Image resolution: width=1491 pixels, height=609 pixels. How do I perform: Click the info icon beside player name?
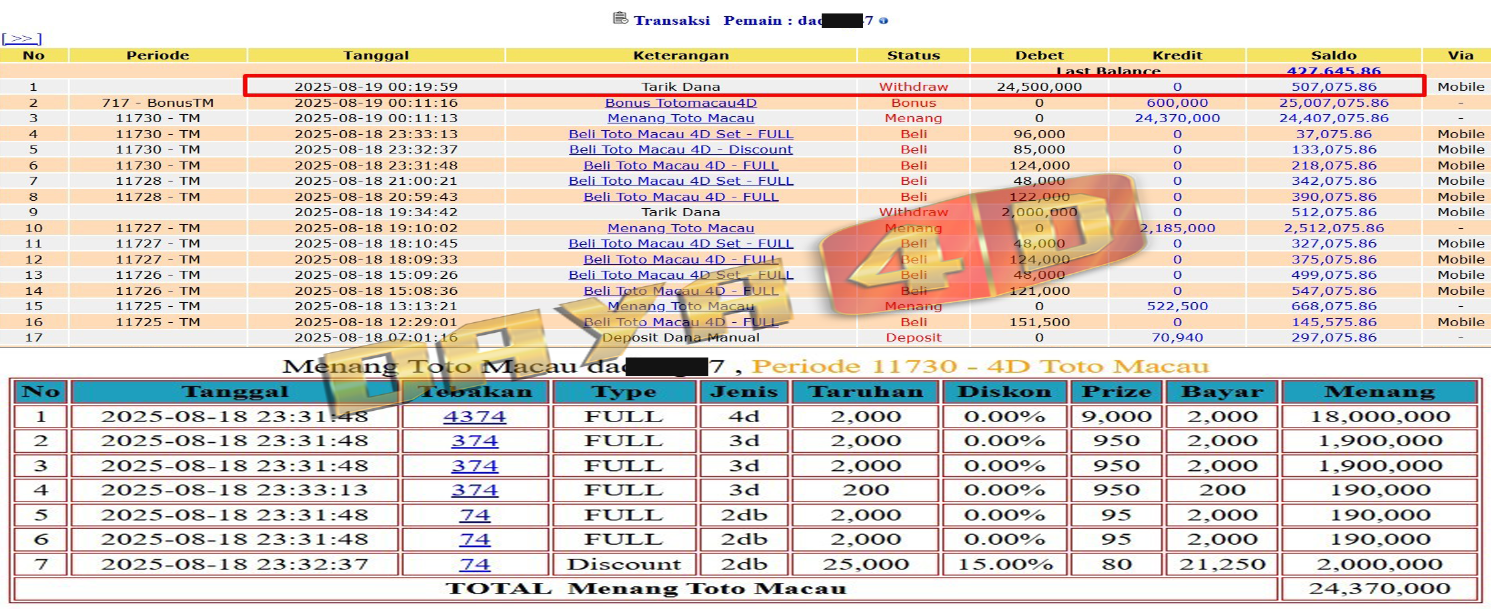click(x=883, y=21)
